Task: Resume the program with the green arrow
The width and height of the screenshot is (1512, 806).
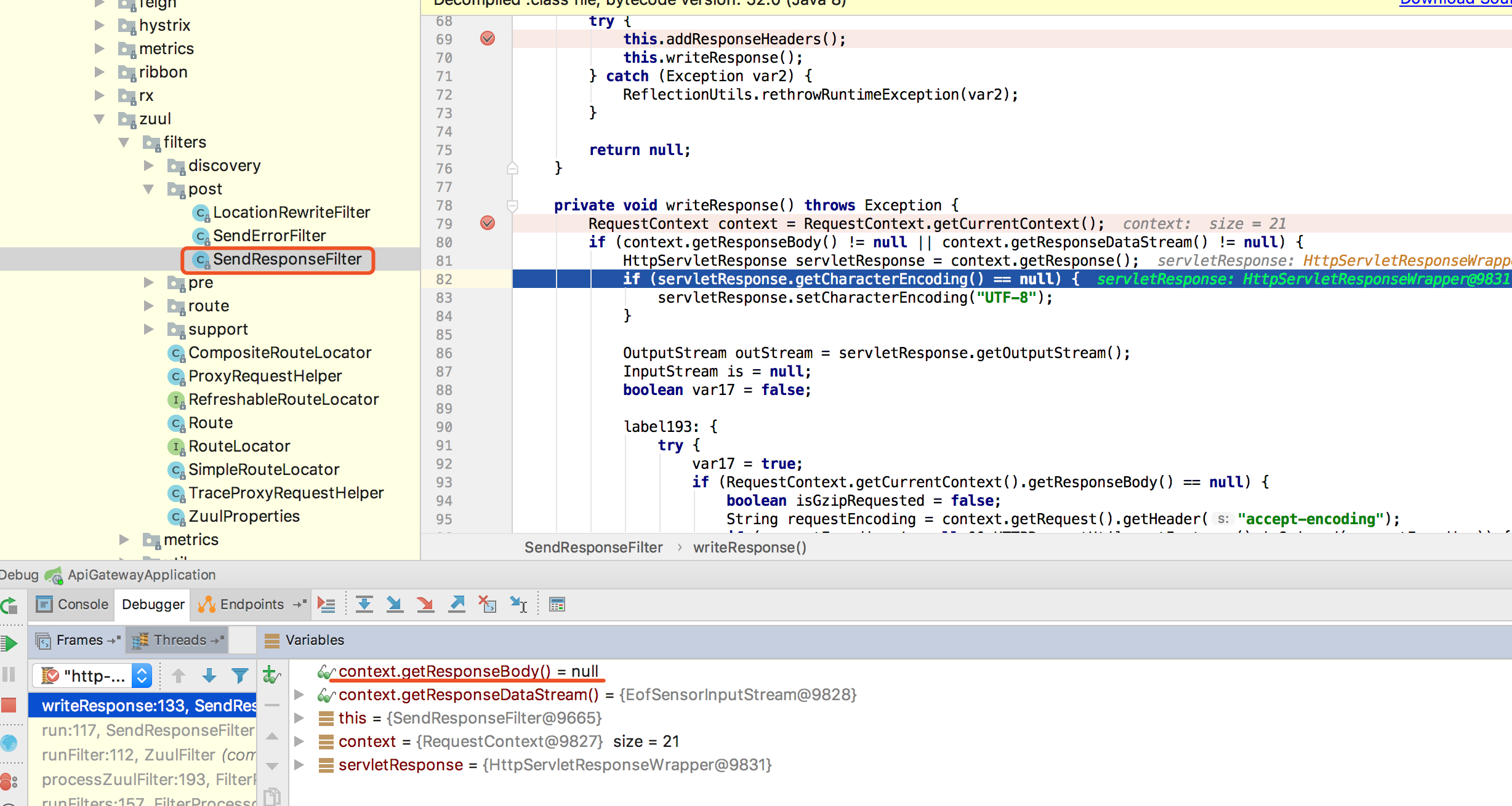Action: click(x=9, y=644)
